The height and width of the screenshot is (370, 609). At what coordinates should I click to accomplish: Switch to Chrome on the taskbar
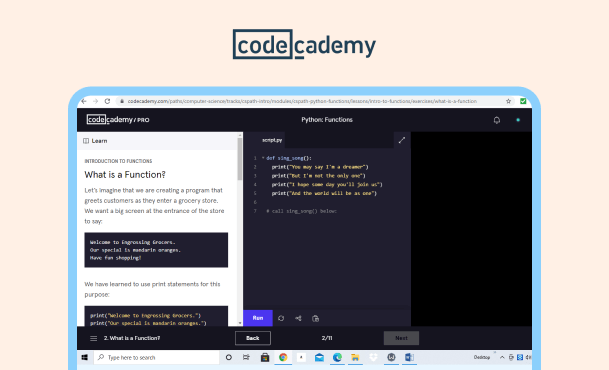[x=283, y=357]
